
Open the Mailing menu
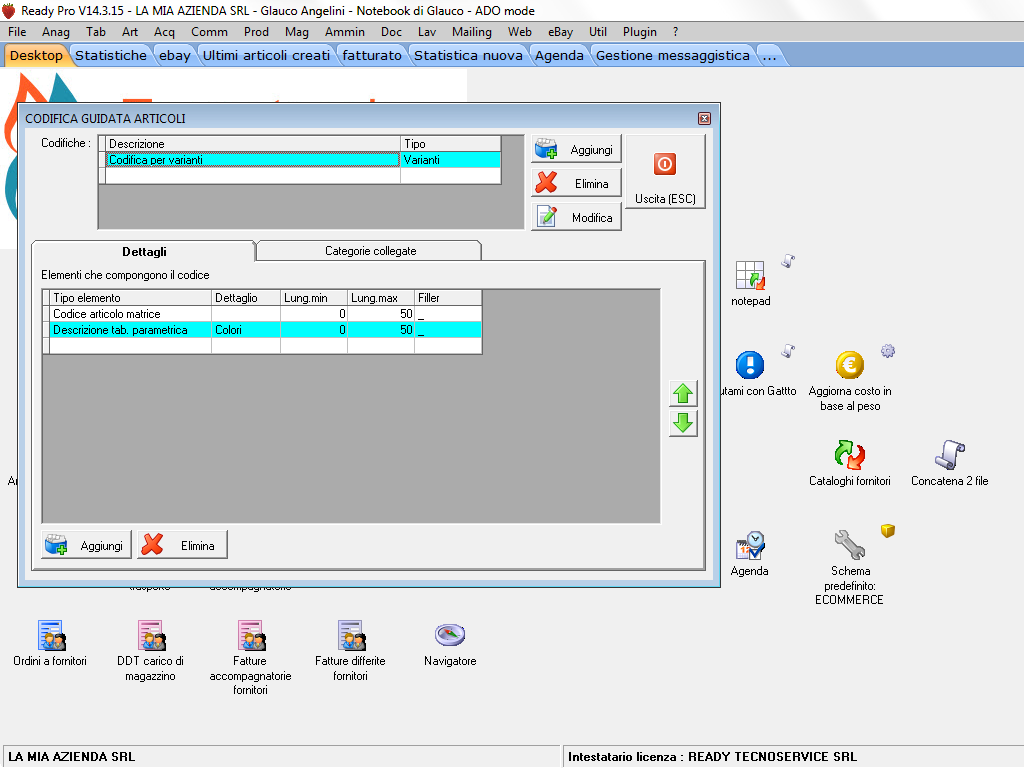(472, 32)
